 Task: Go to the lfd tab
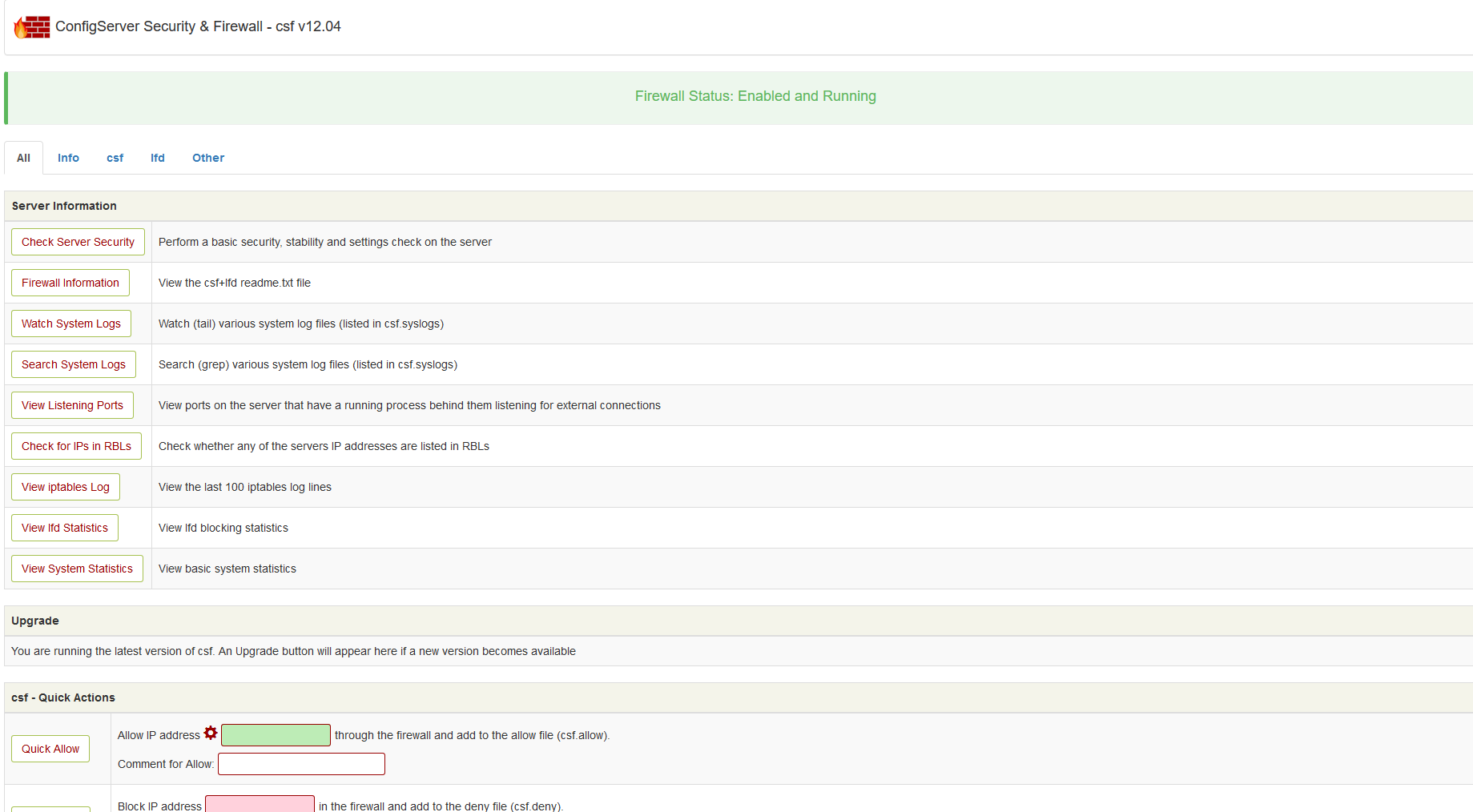pyautogui.click(x=158, y=158)
